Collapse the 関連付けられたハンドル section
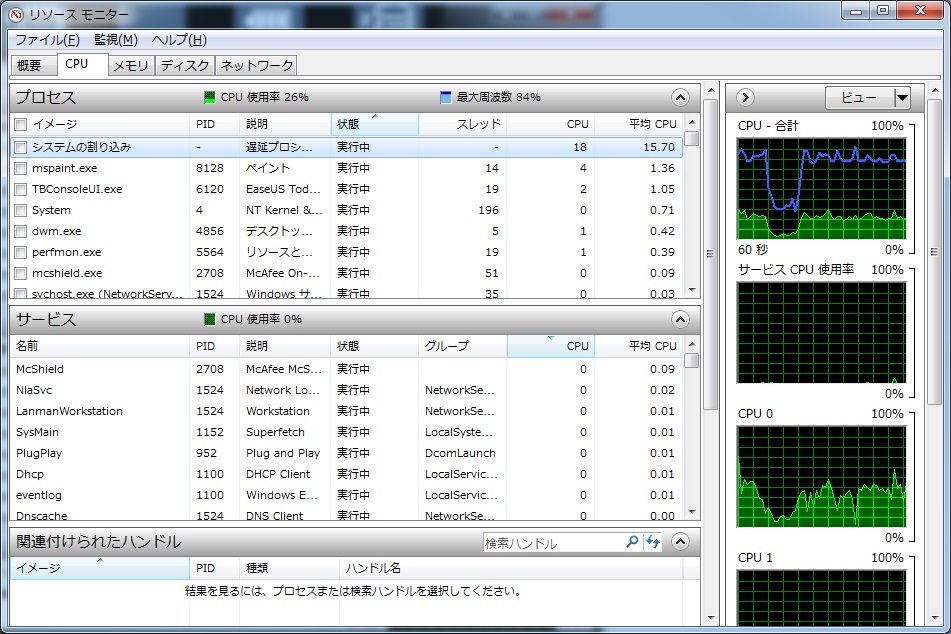 click(x=680, y=541)
